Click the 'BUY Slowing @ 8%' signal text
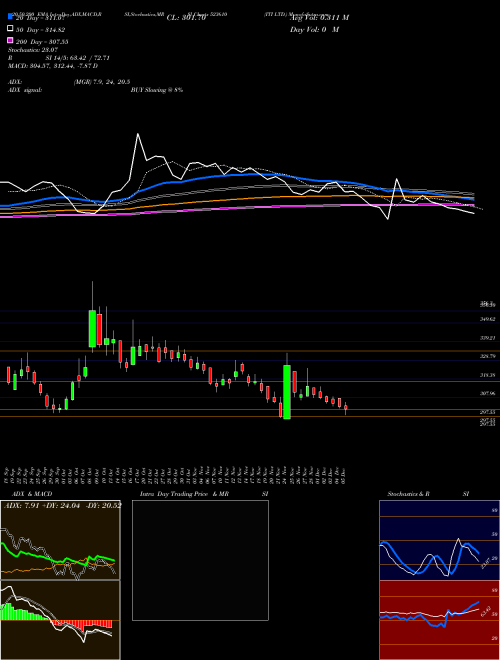The width and height of the screenshot is (500, 660). tap(157, 90)
